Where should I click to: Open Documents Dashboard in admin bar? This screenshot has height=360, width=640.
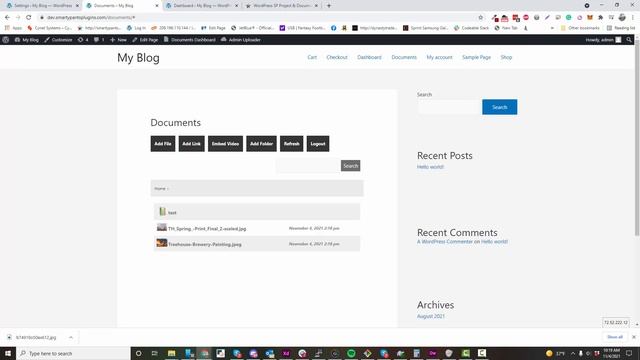(x=189, y=40)
